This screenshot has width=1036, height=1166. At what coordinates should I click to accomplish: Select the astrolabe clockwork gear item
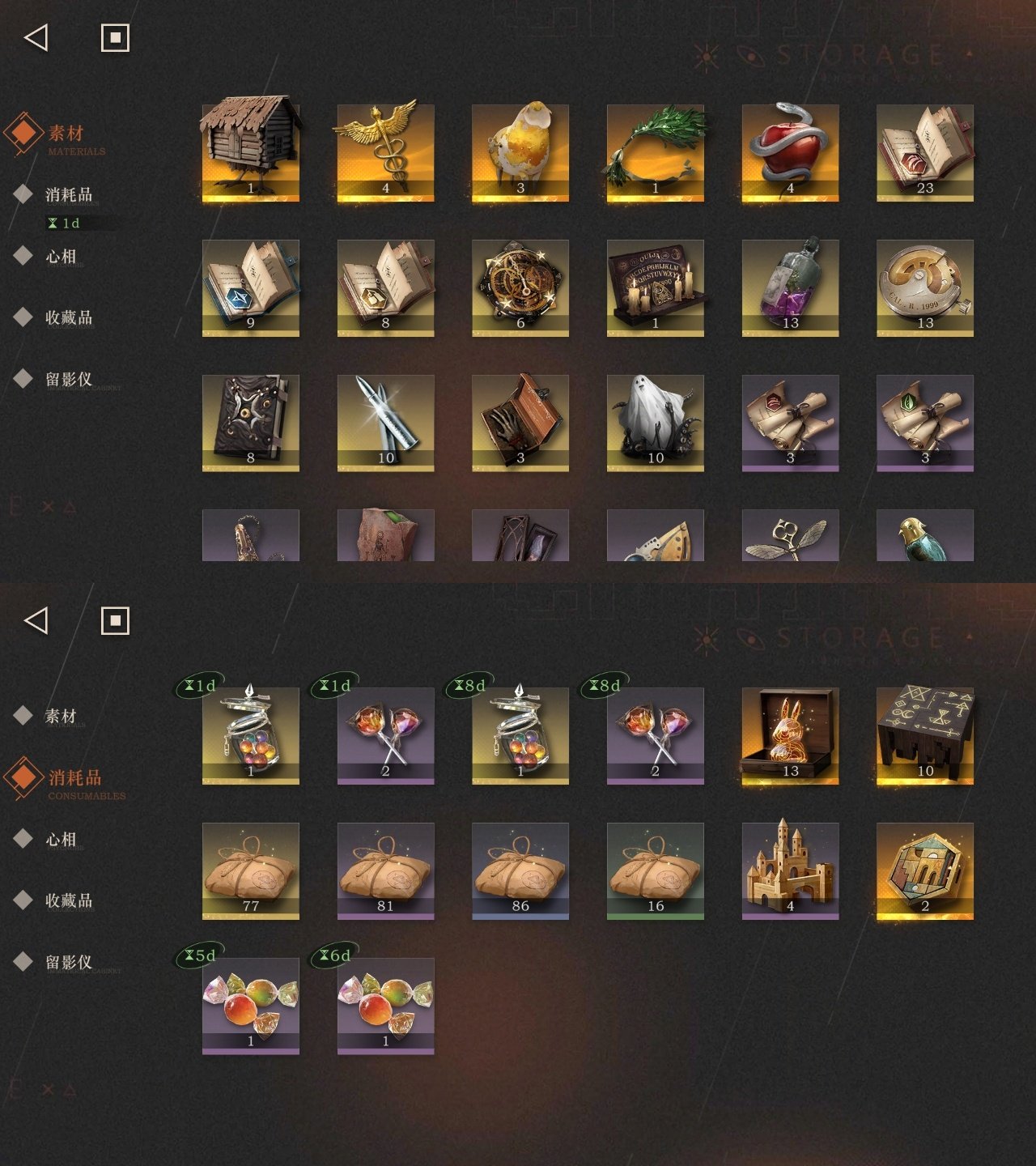(x=520, y=287)
